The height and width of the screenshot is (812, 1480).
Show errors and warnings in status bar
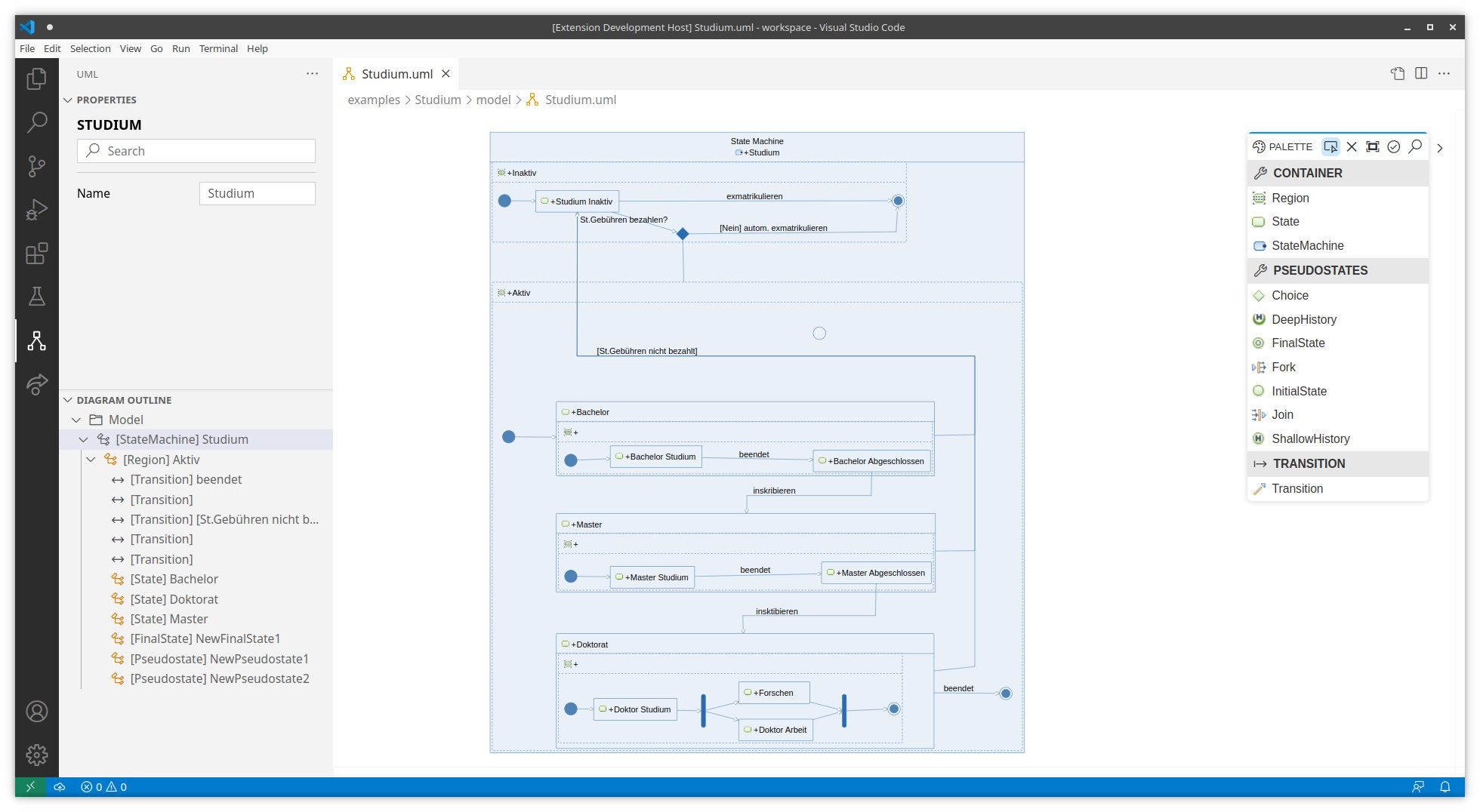[x=104, y=787]
